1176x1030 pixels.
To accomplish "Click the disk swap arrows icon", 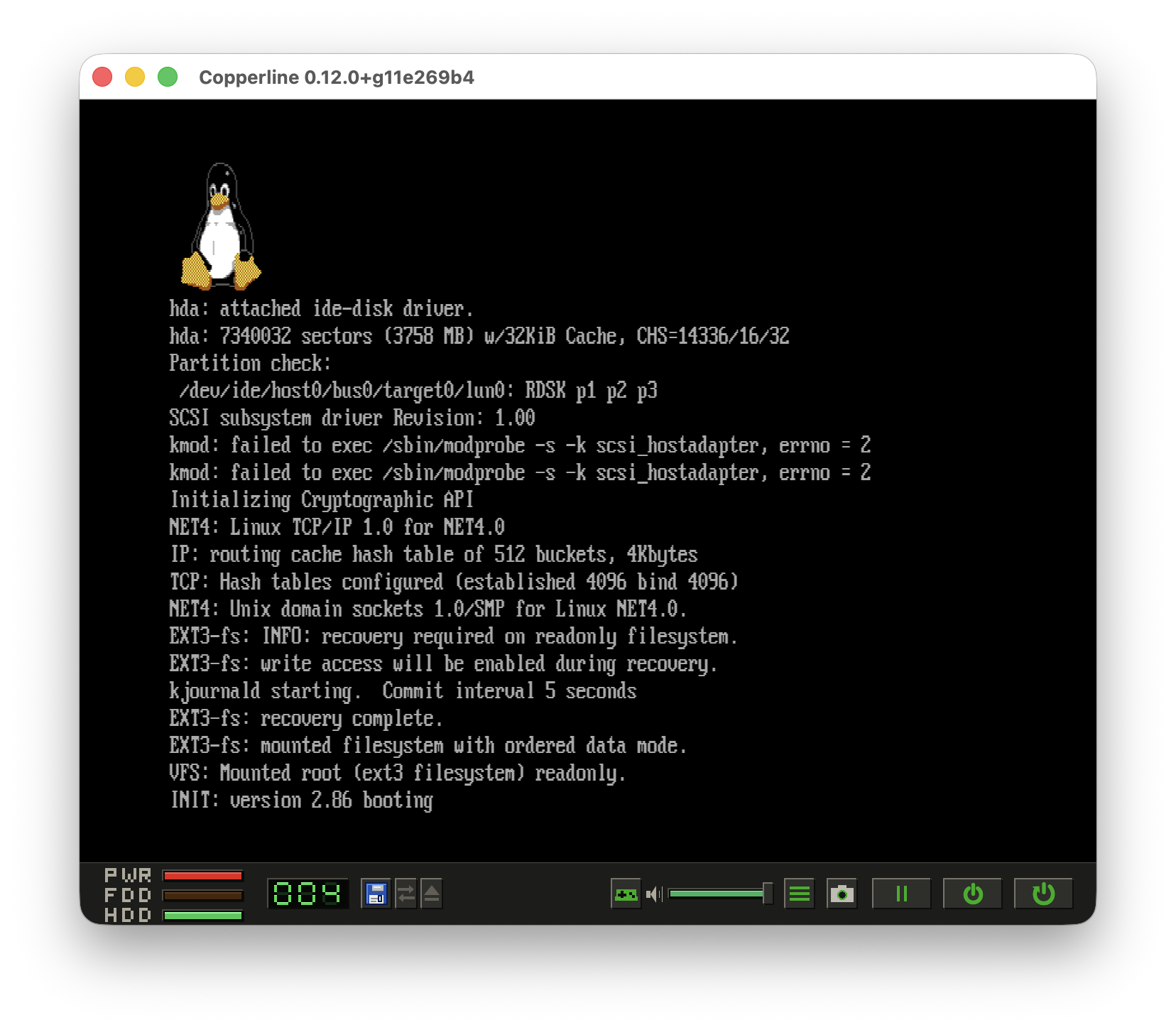I will click(x=405, y=894).
